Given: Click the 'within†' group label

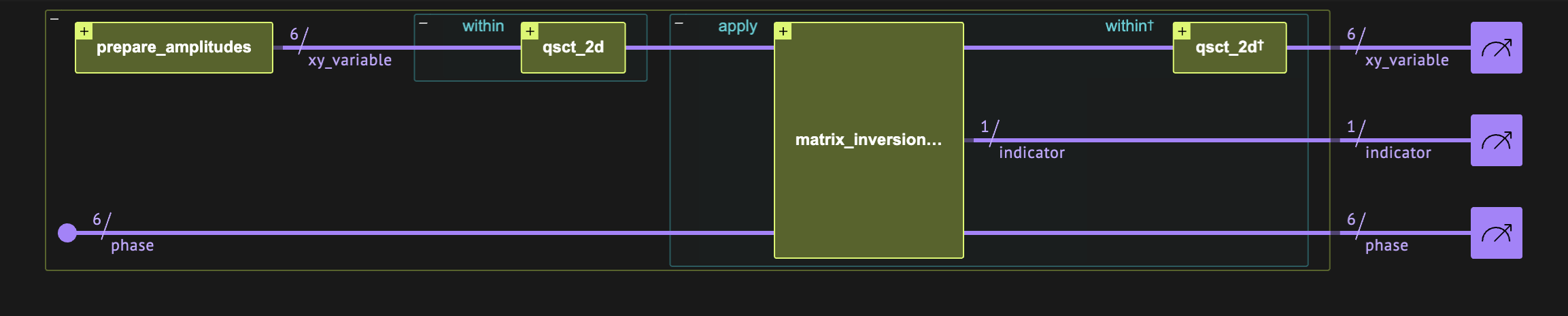Looking at the screenshot, I should [x=1129, y=26].
